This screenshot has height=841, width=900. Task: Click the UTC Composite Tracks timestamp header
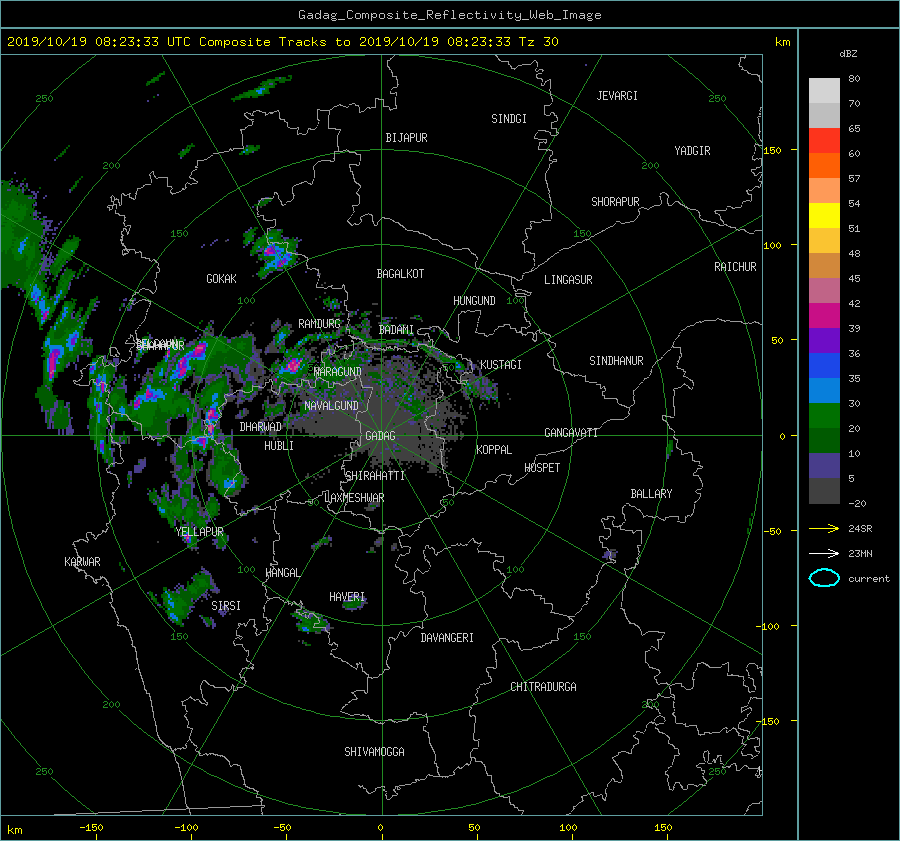pyautogui.click(x=282, y=42)
